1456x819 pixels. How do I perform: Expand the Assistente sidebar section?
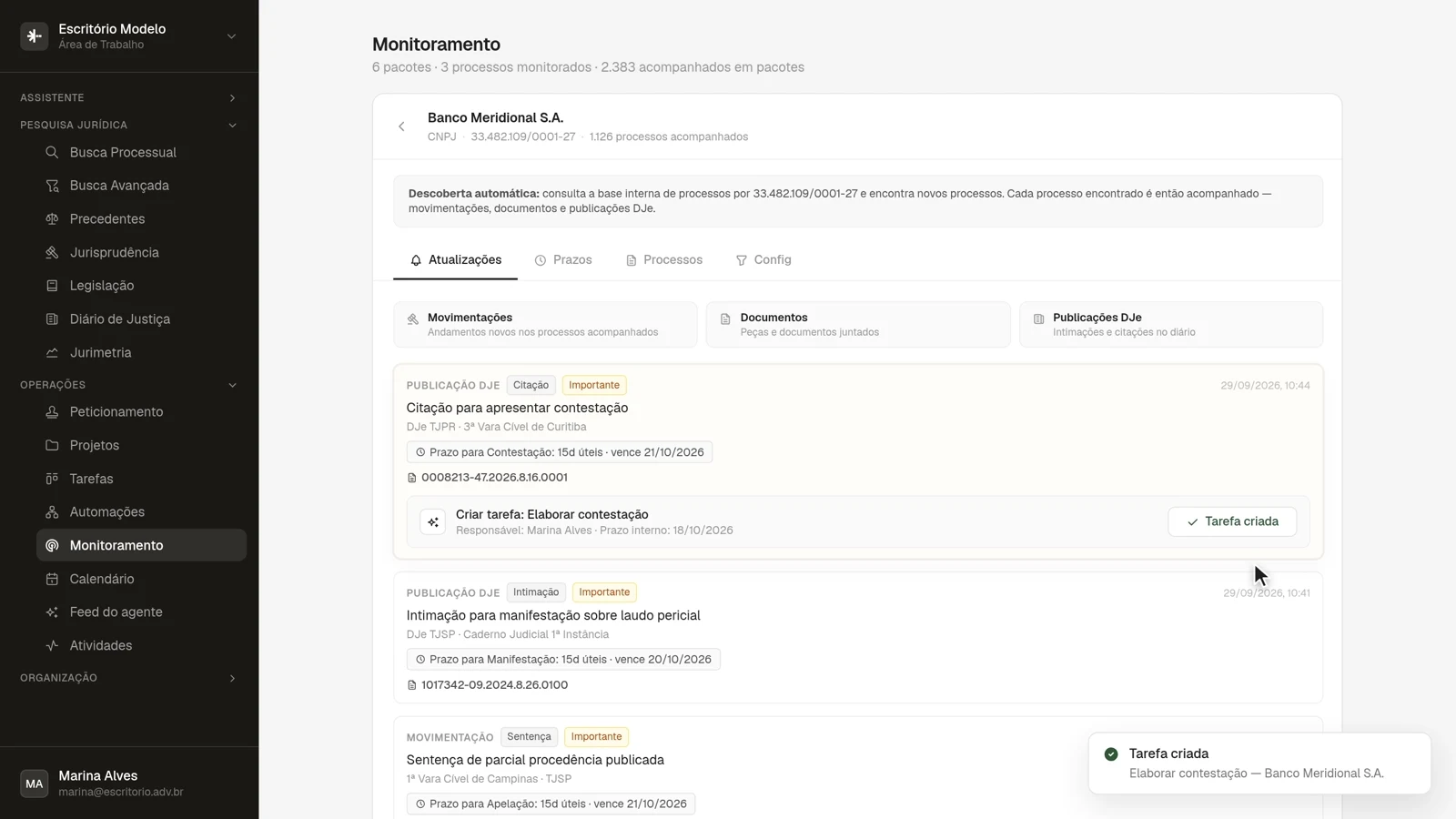(x=128, y=97)
